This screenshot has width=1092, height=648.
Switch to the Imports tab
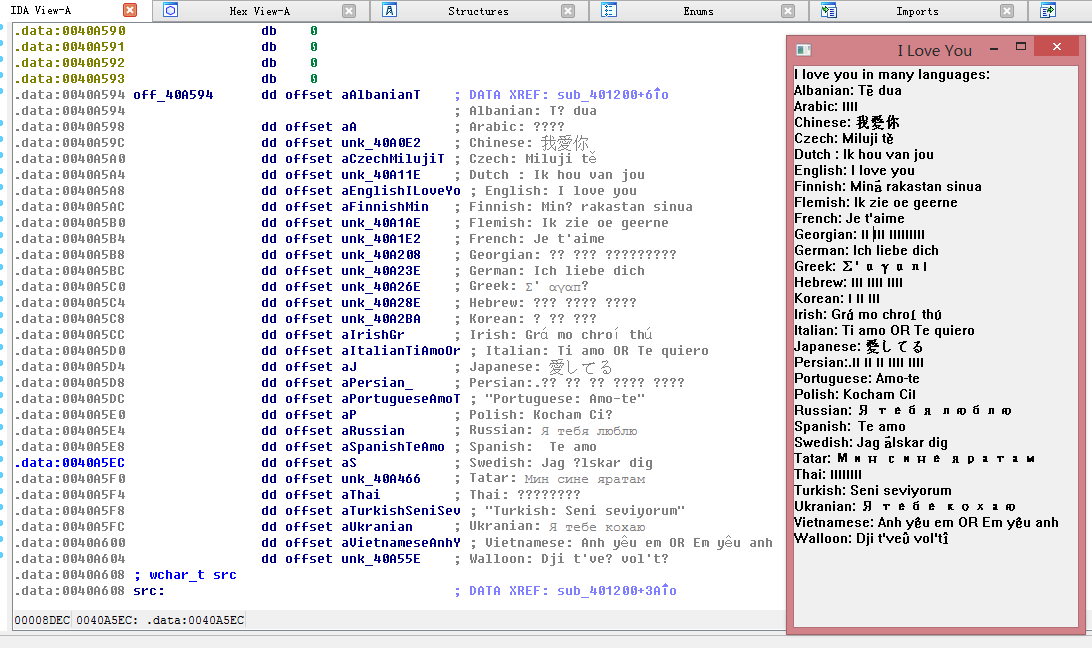coord(916,11)
